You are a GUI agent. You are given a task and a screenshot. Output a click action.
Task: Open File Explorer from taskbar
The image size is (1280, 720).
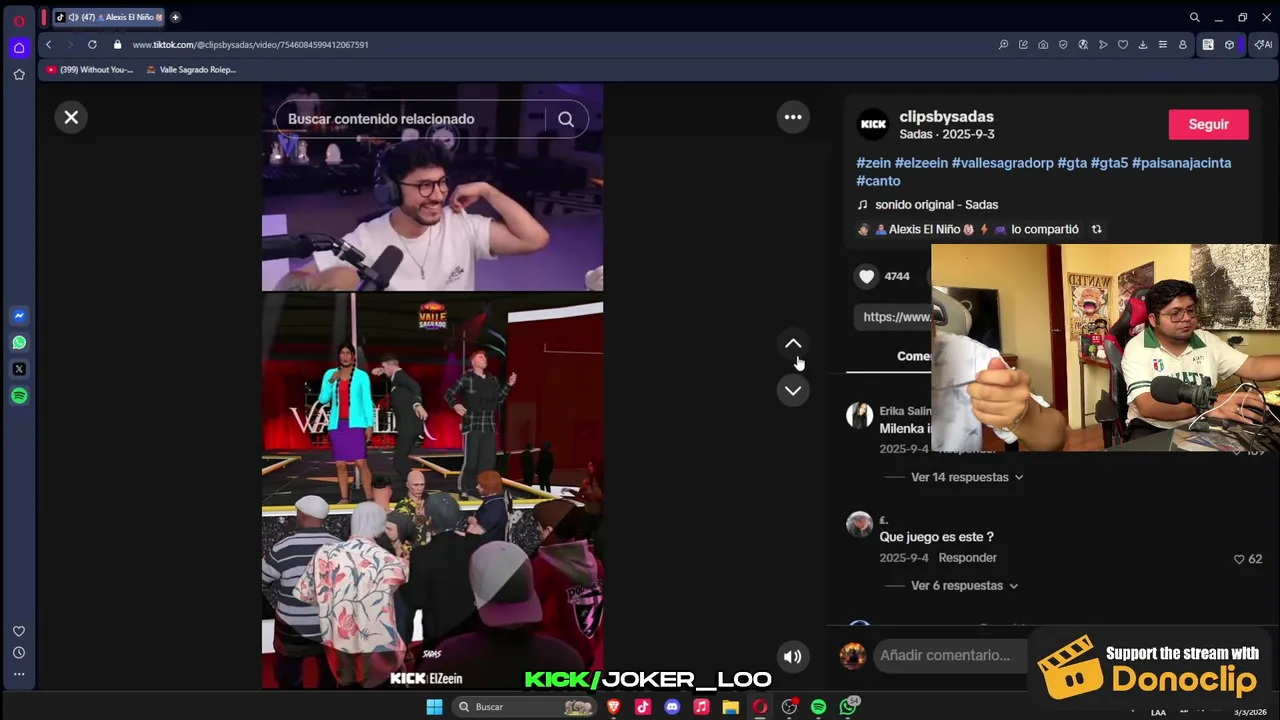pos(731,707)
